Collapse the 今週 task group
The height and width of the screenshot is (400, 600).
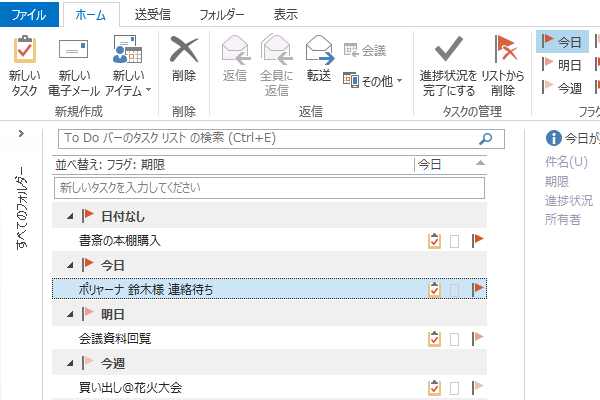click(x=70, y=363)
